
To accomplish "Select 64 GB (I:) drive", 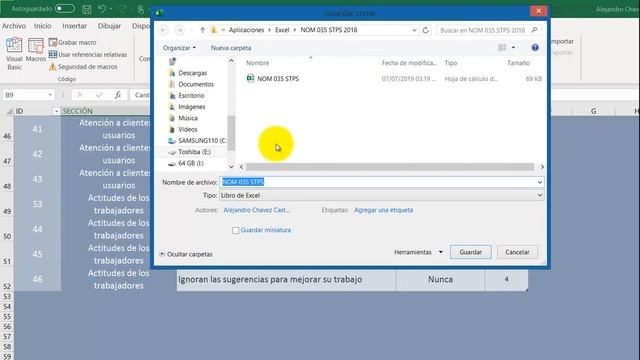I will pos(191,163).
